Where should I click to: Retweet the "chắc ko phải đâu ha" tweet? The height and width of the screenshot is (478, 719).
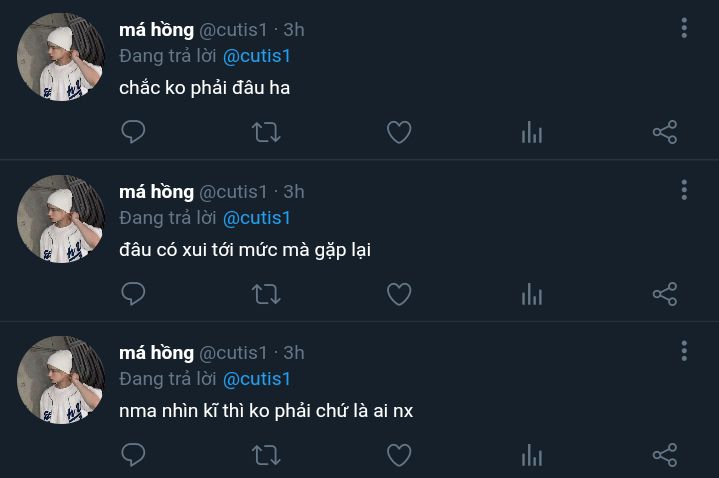(266, 132)
